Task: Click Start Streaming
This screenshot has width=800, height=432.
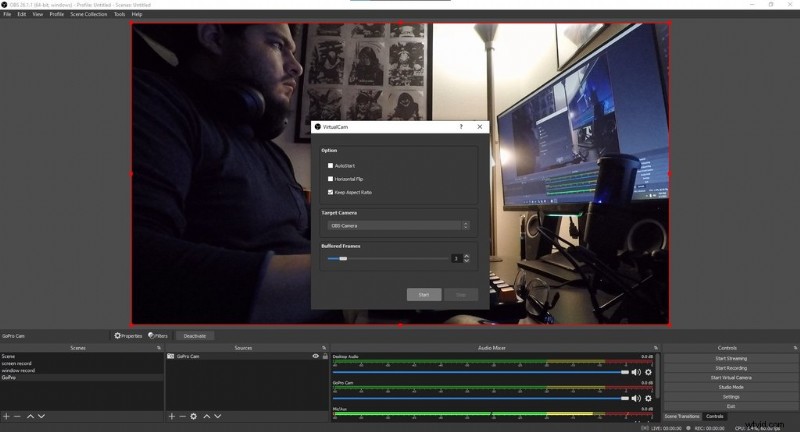Action: point(731,359)
